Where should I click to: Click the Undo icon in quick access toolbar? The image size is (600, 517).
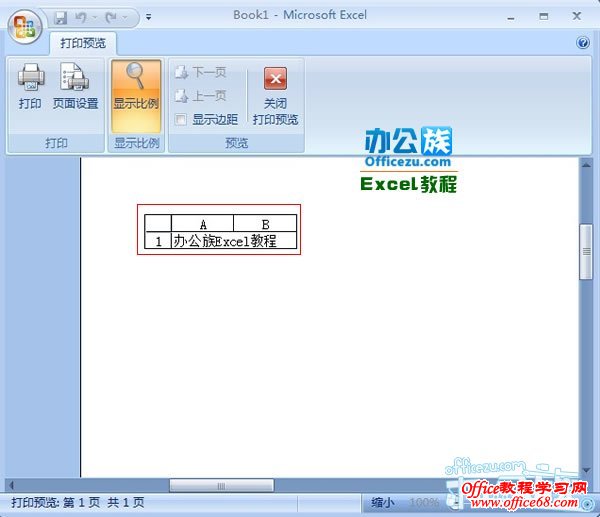coord(81,17)
